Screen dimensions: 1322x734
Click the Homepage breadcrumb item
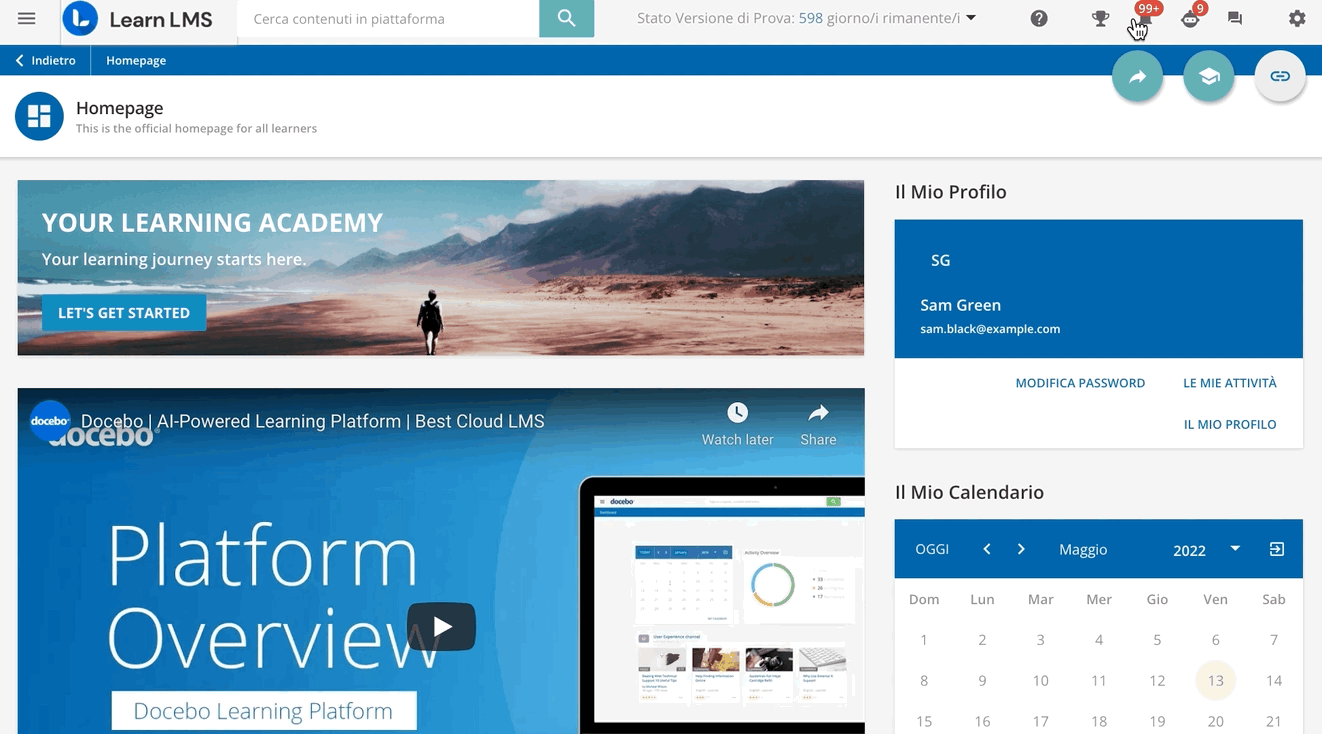tap(136, 61)
